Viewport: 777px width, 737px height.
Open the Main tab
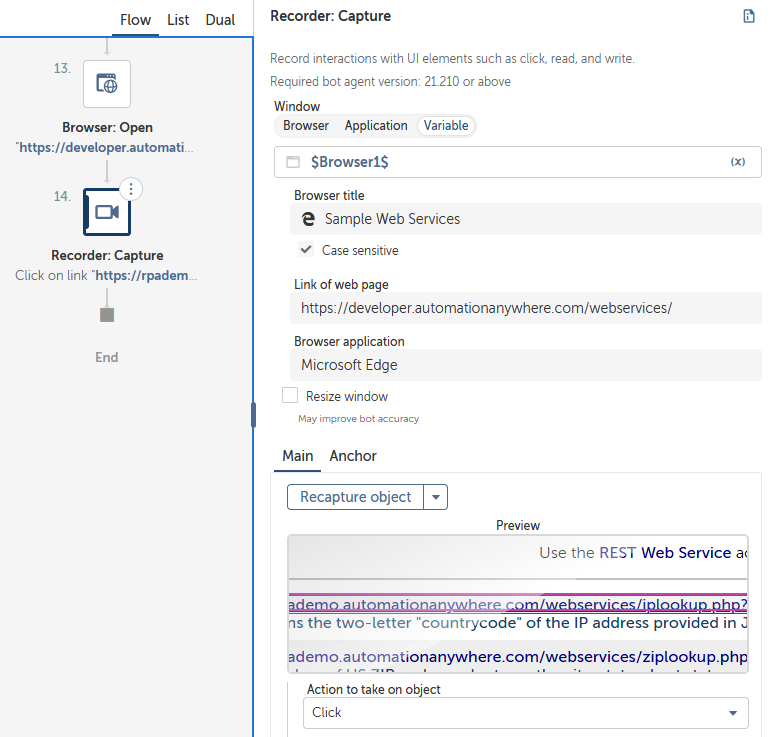tap(297, 456)
